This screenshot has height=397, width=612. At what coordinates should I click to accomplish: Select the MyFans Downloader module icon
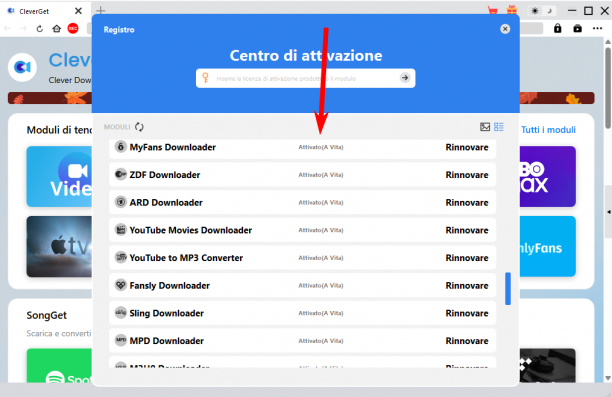(x=121, y=147)
